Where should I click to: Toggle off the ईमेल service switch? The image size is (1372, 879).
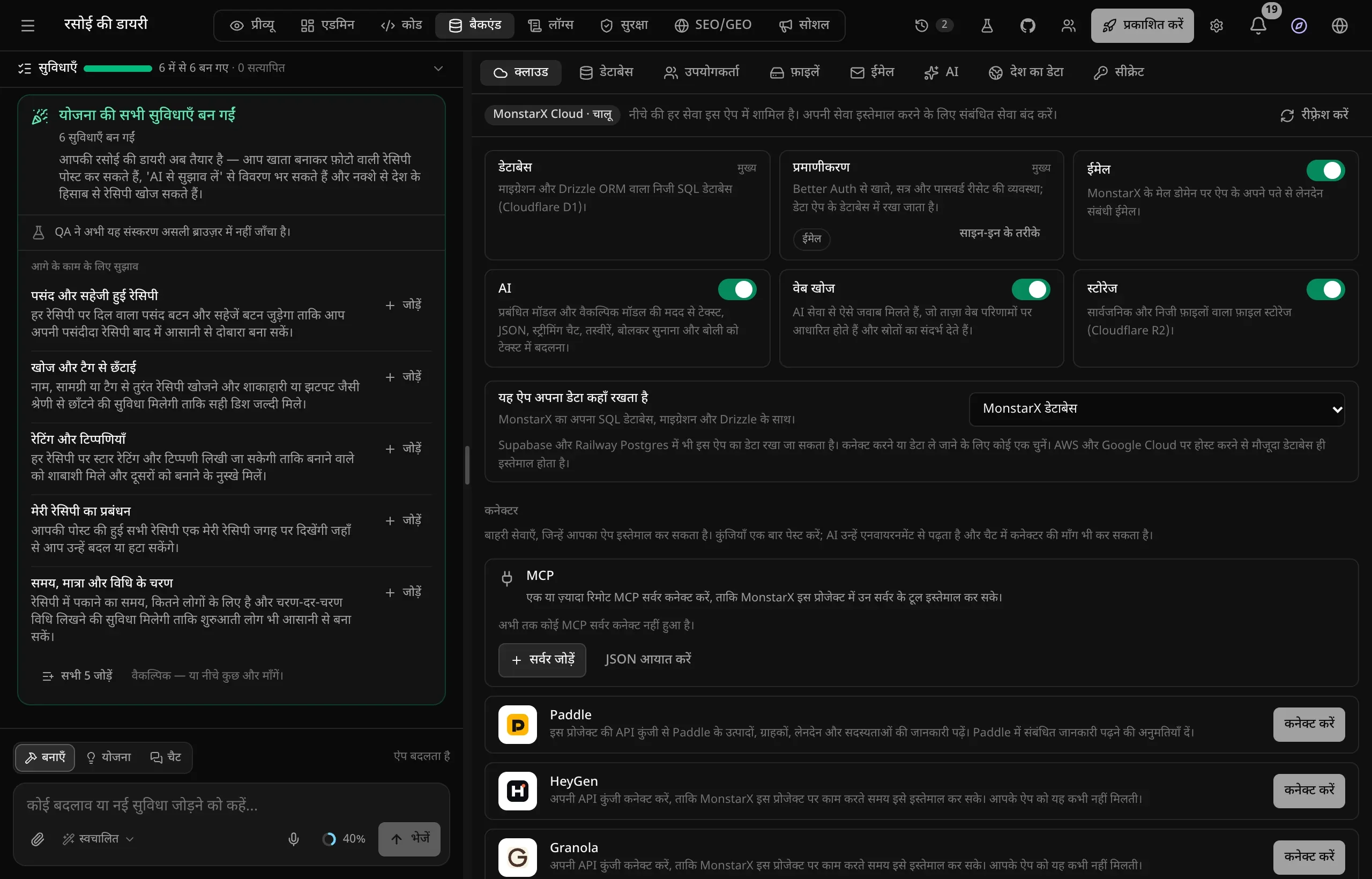click(x=1325, y=170)
